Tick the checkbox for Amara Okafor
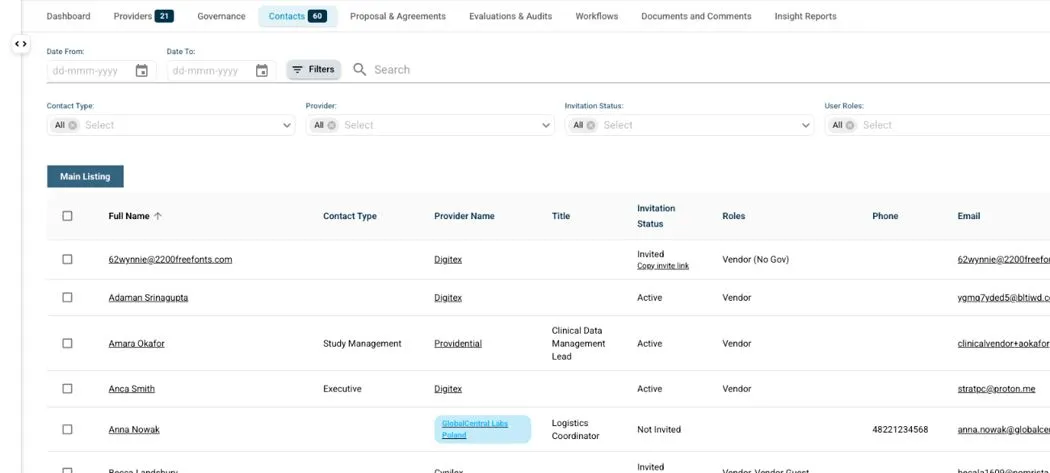This screenshot has width=1050, height=473. coord(67,343)
